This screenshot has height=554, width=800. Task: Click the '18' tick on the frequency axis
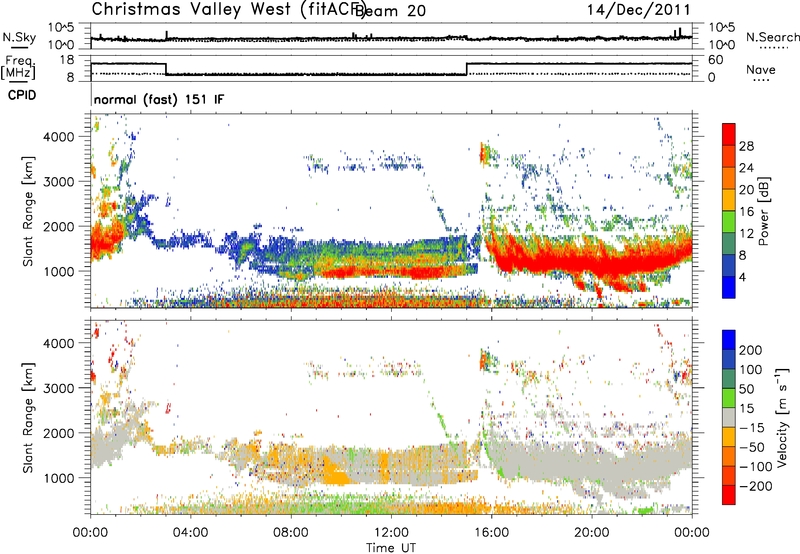(x=66, y=60)
